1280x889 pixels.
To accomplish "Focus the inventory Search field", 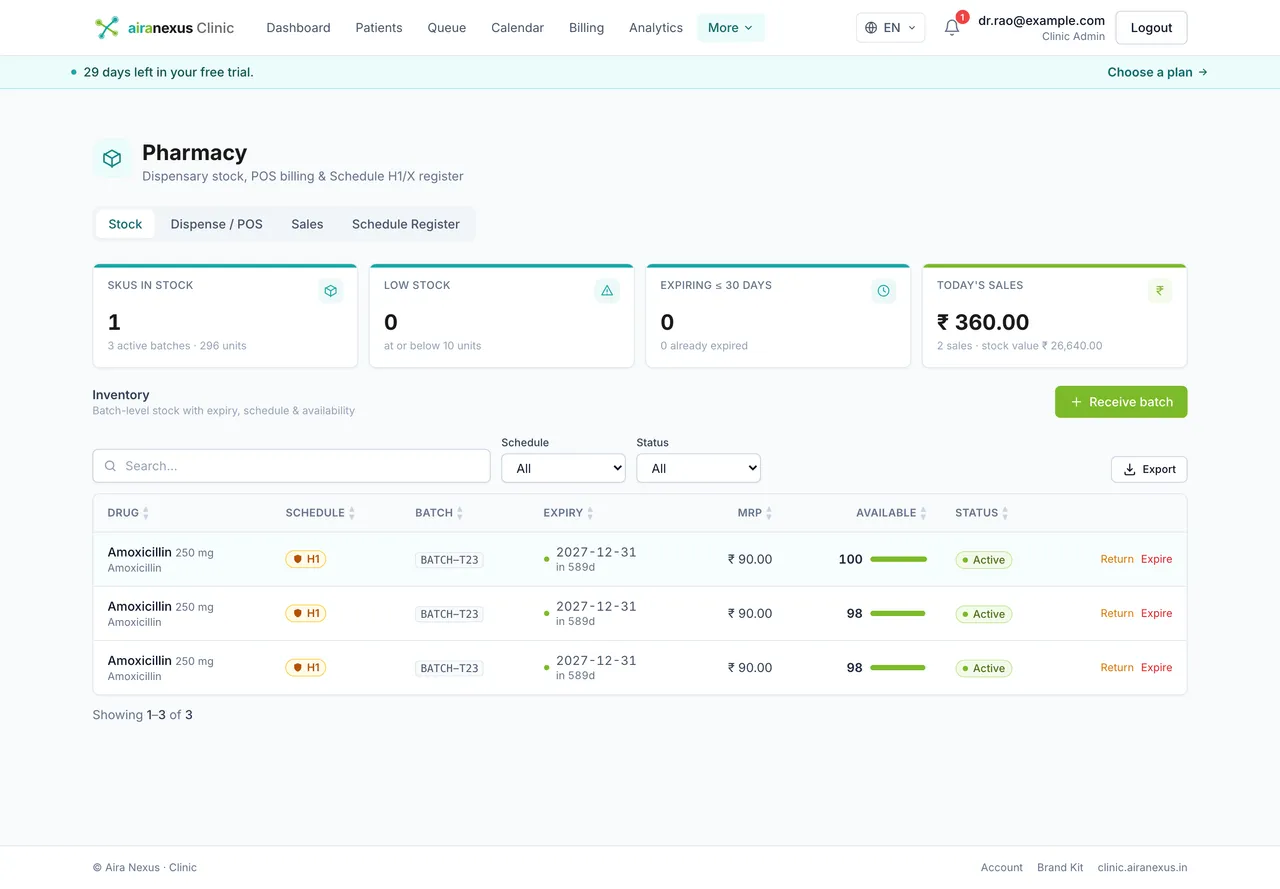I will (291, 466).
